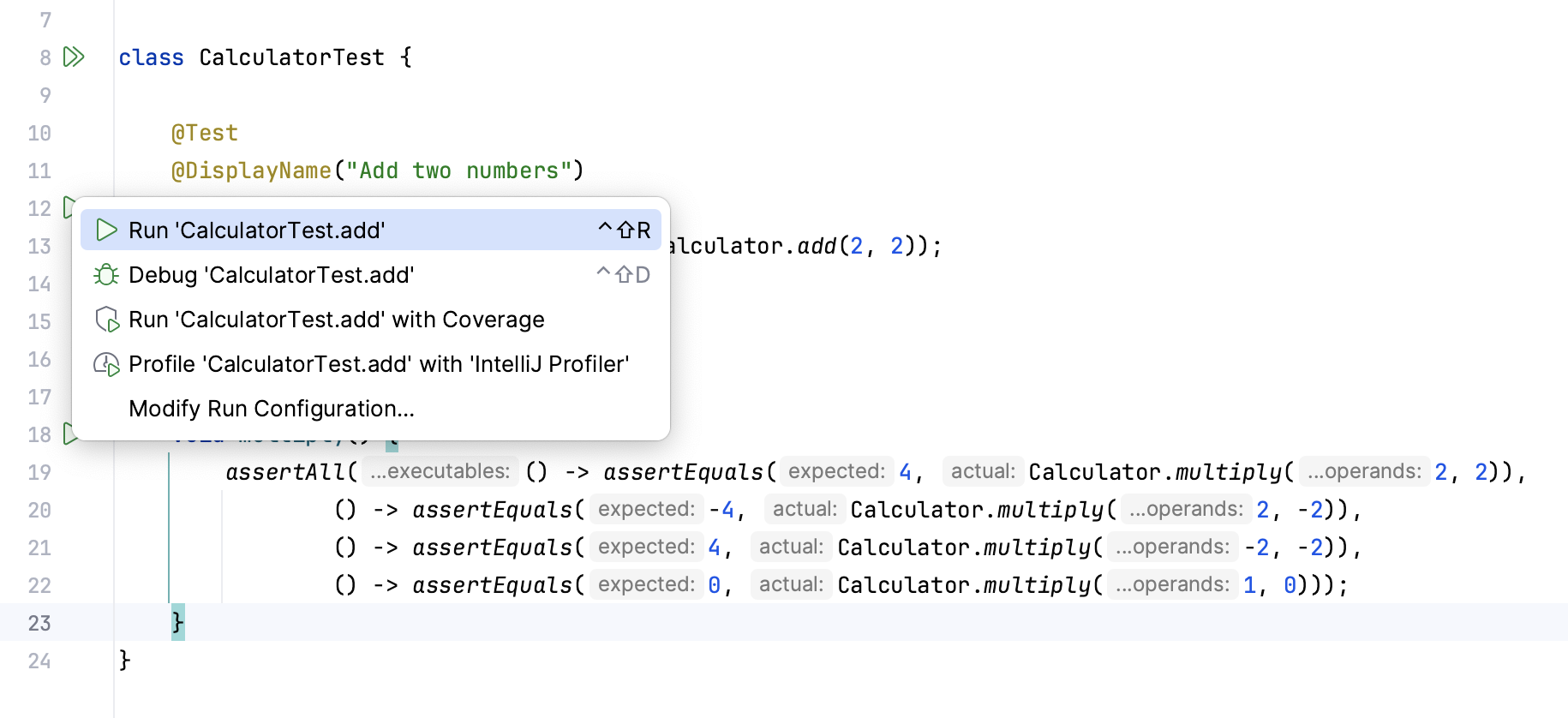Choose Modify Run Configuration... from the popup
Viewport: 1568px width, 718px height.
coord(271,409)
